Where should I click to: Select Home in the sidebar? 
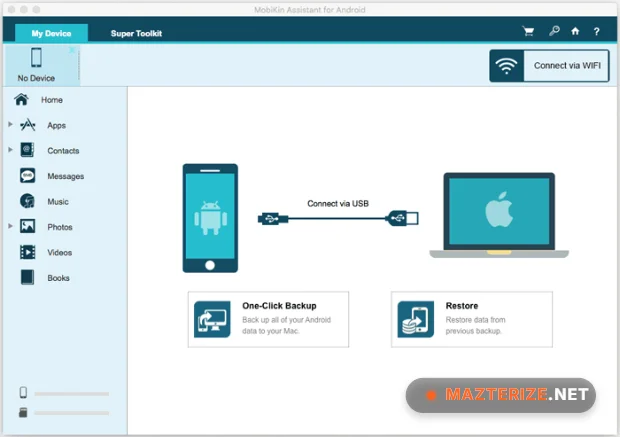52,100
